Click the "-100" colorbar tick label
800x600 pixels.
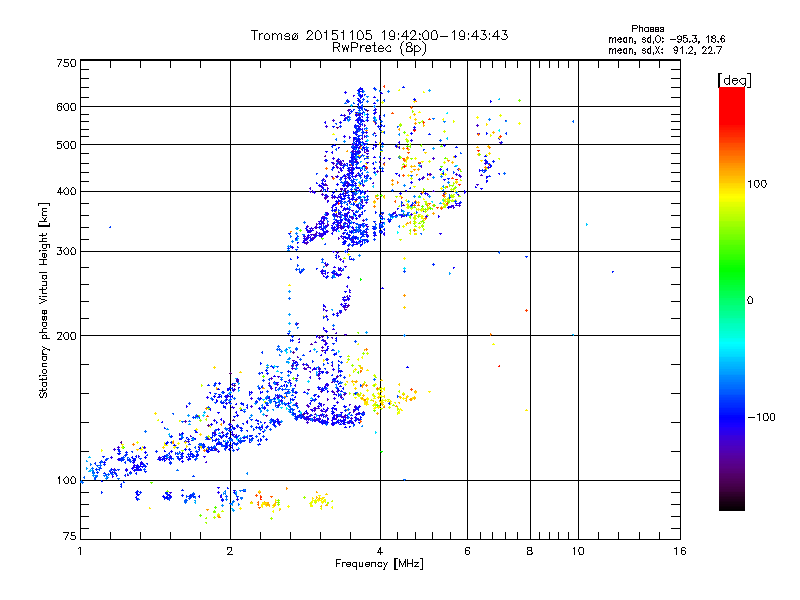coord(761,417)
